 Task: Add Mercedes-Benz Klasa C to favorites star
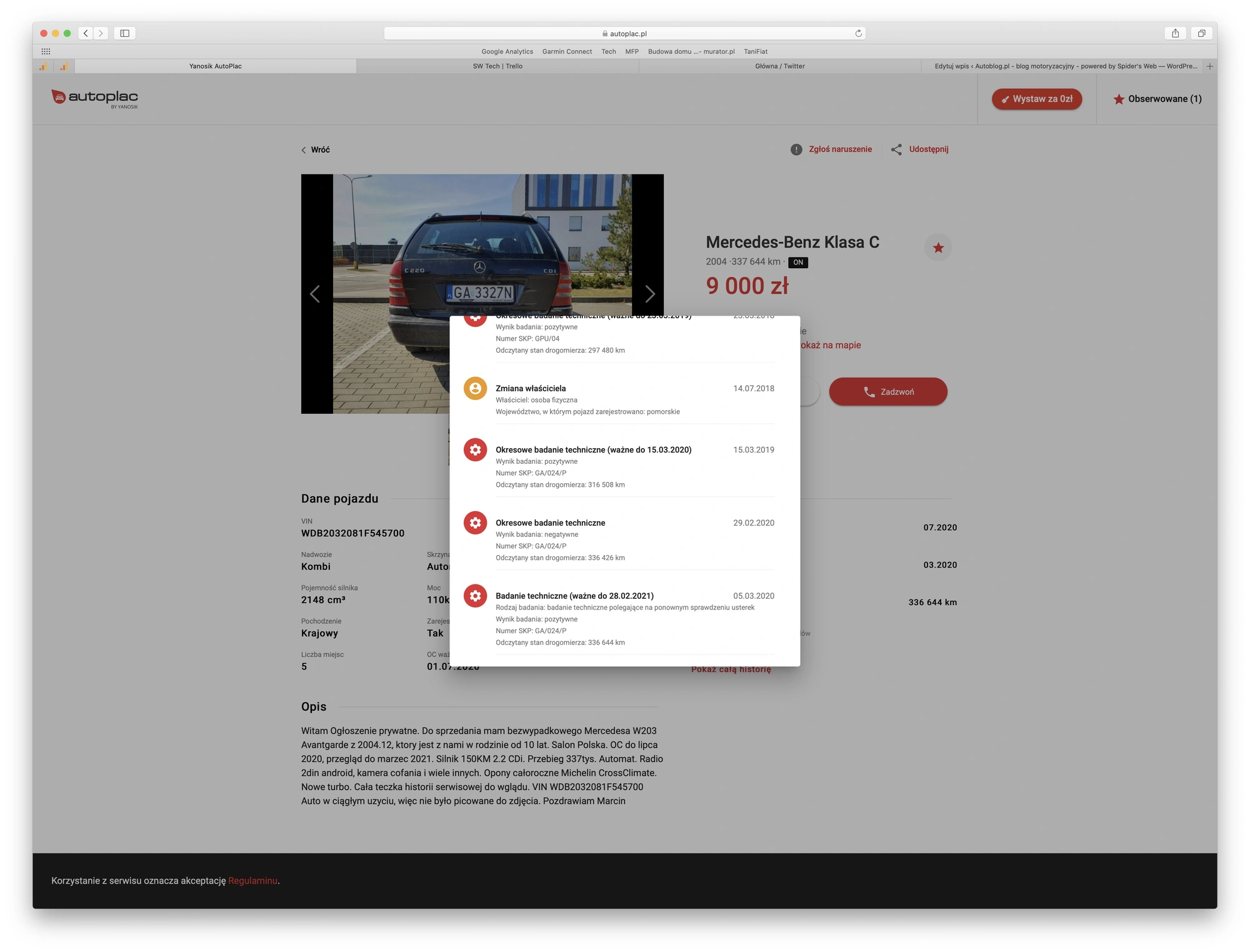coord(938,248)
